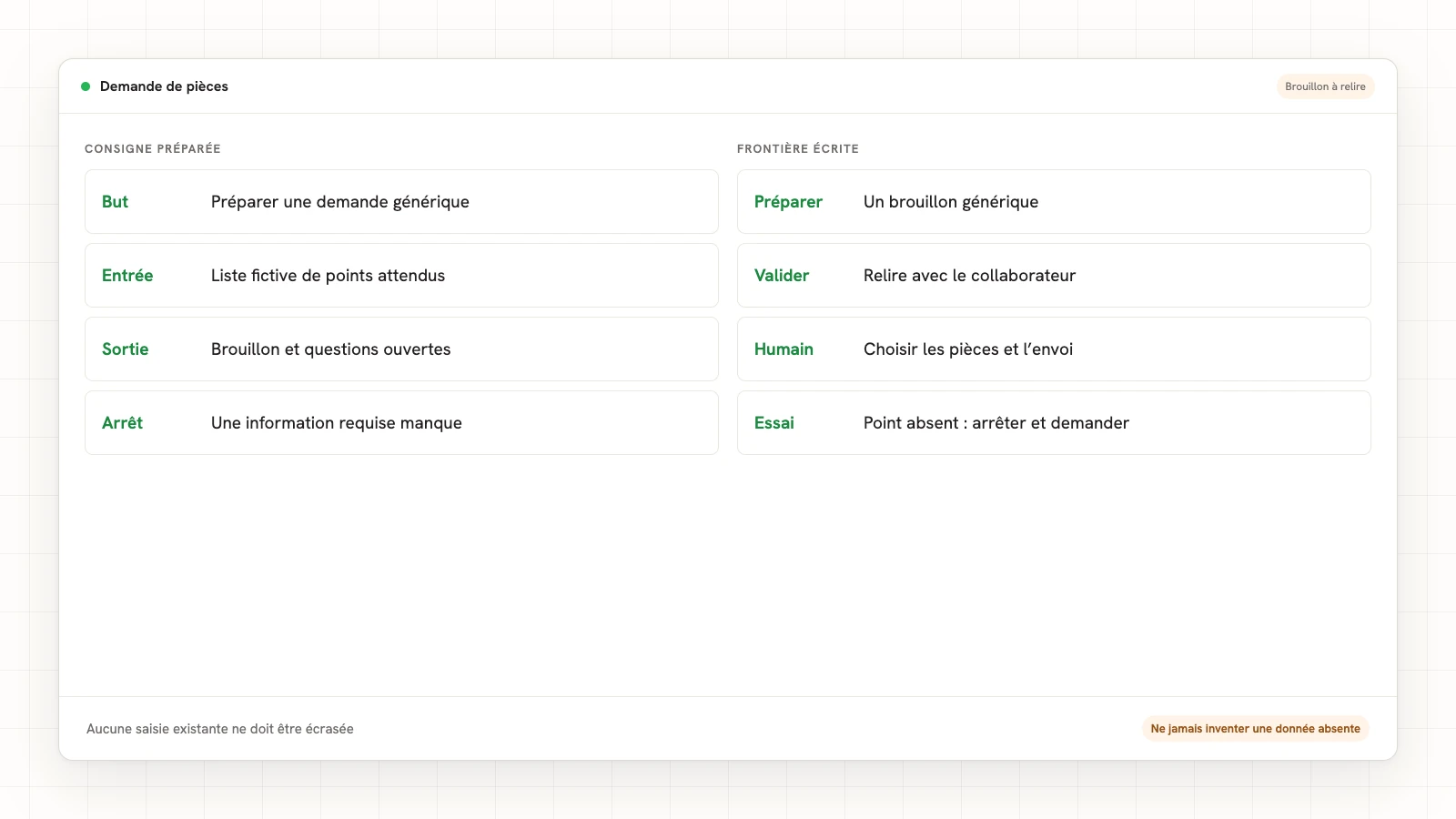Click the "Essai" label
1456x819 pixels.
pyautogui.click(x=774, y=423)
